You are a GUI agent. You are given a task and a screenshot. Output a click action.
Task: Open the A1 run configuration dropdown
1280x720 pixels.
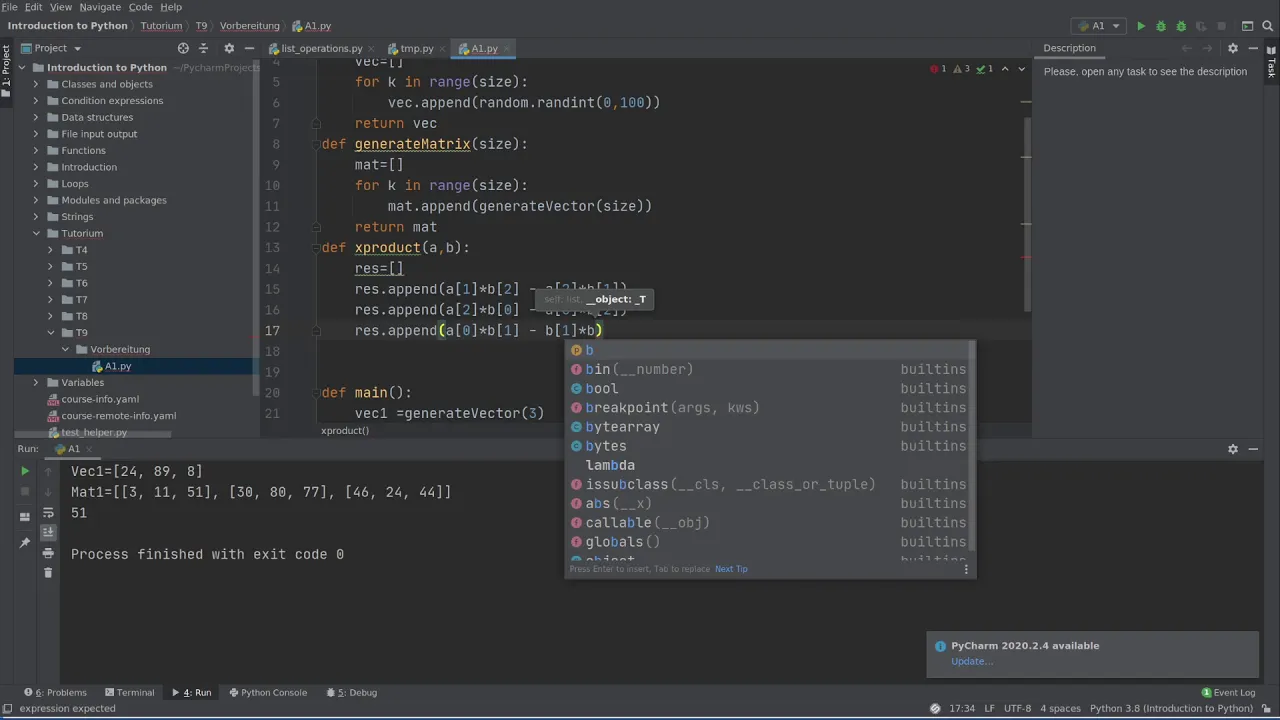coord(1098,26)
